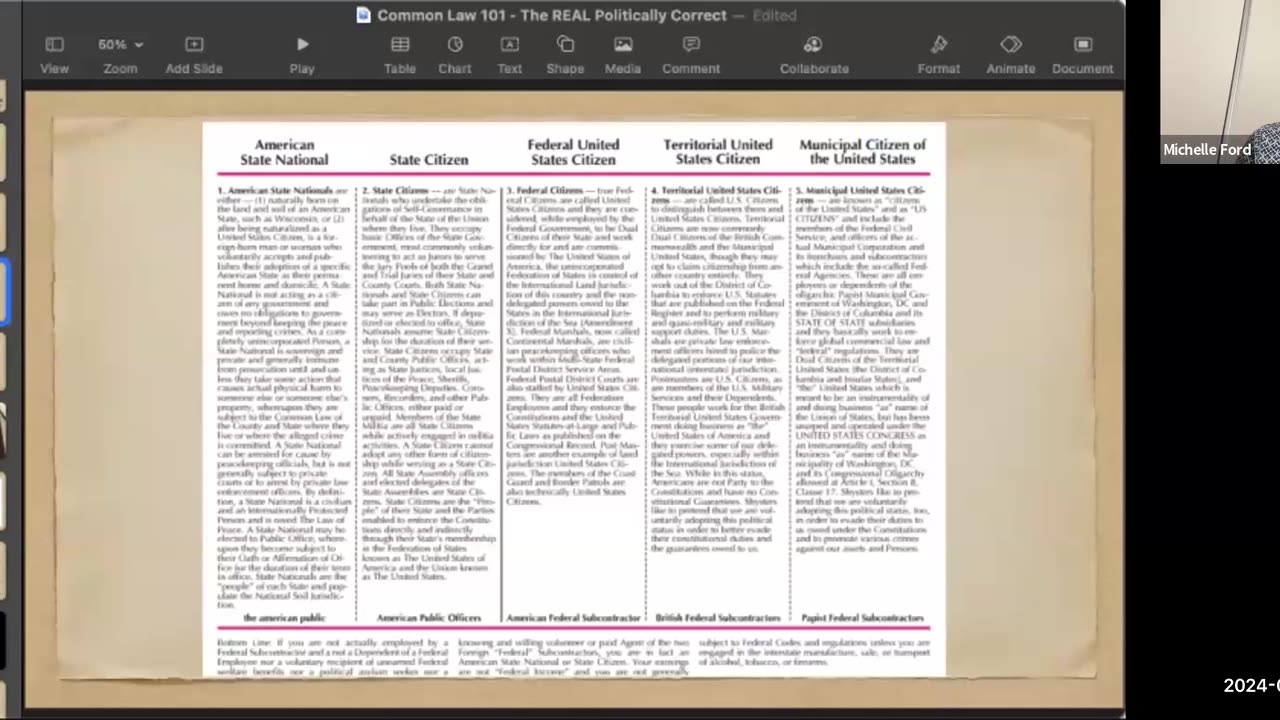This screenshot has height=720, width=1280.
Task: Click the 'British Federal Subcontractors' footer label
Action: (718, 618)
